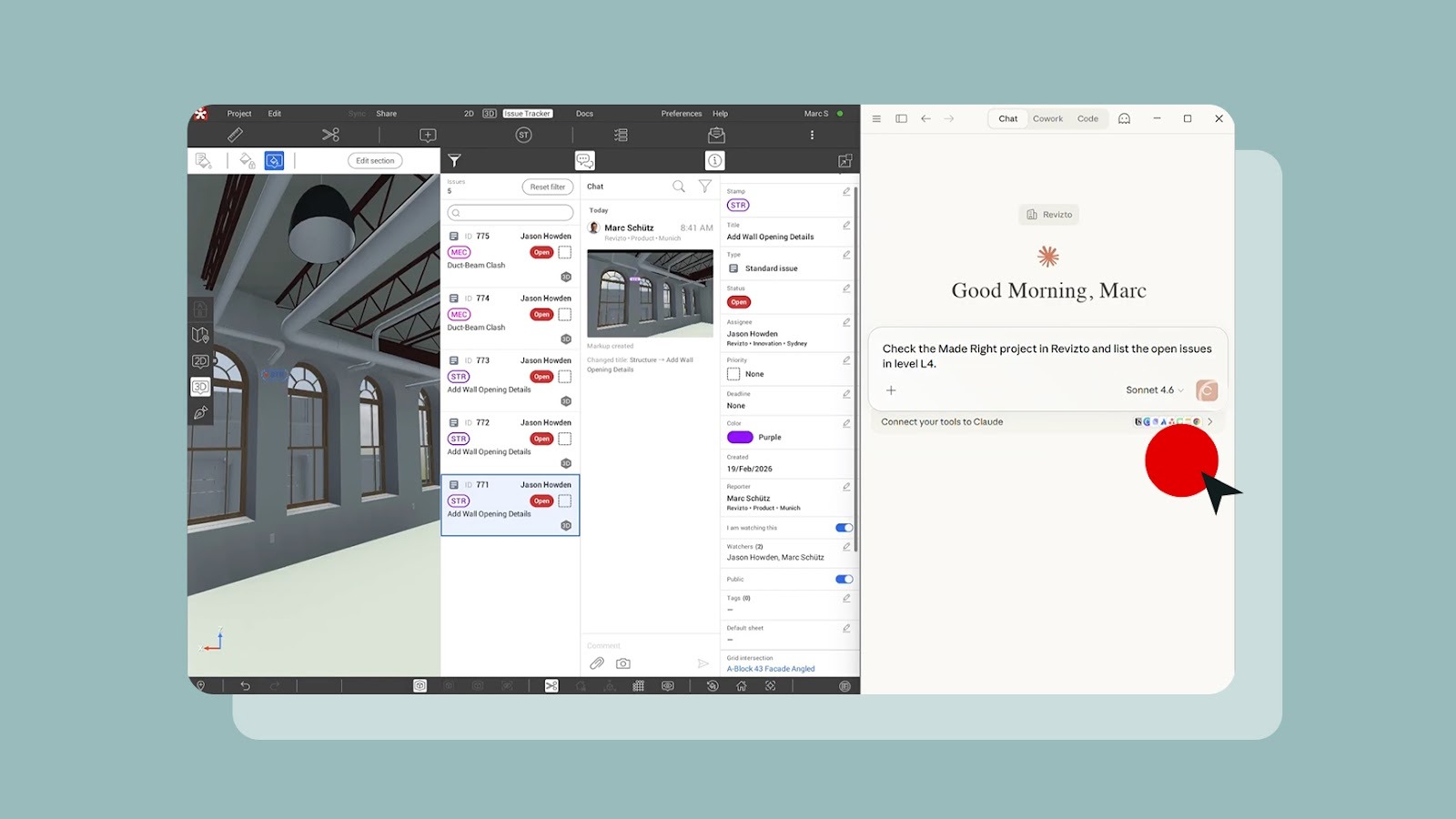Tick the checkbox for issue 773
This screenshot has height=819, width=1456.
tap(565, 377)
